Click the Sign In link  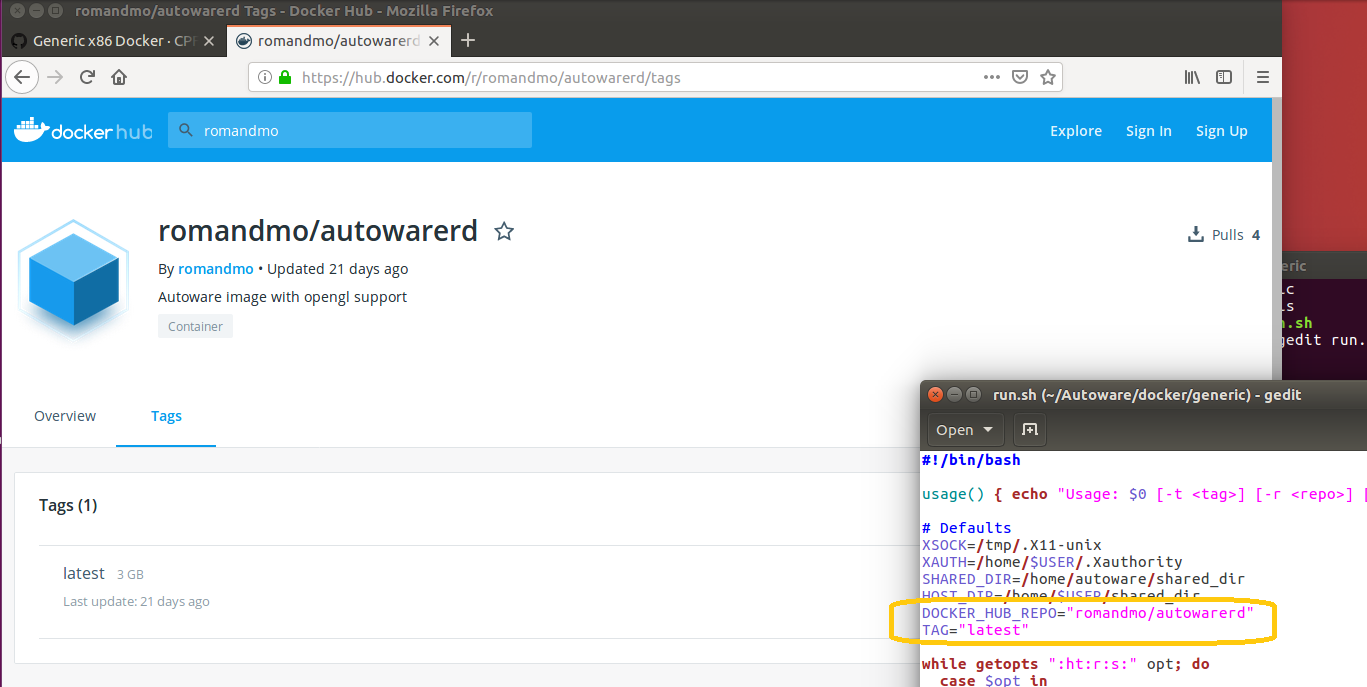pos(1149,131)
